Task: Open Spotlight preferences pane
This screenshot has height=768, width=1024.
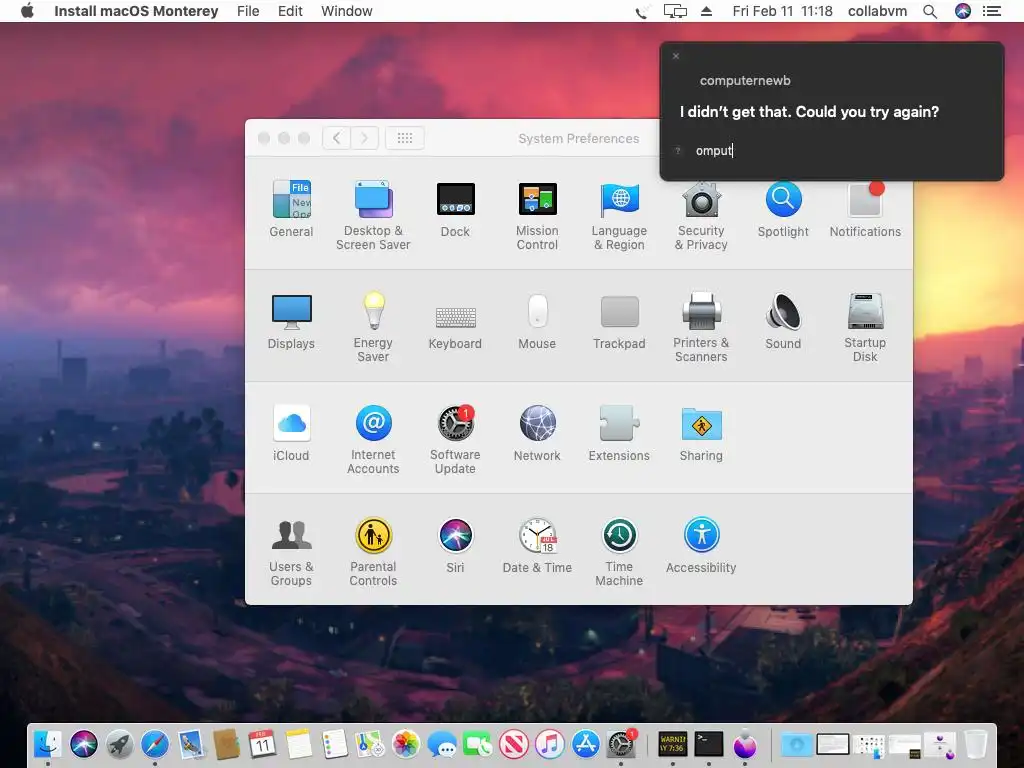Action: [x=783, y=209]
